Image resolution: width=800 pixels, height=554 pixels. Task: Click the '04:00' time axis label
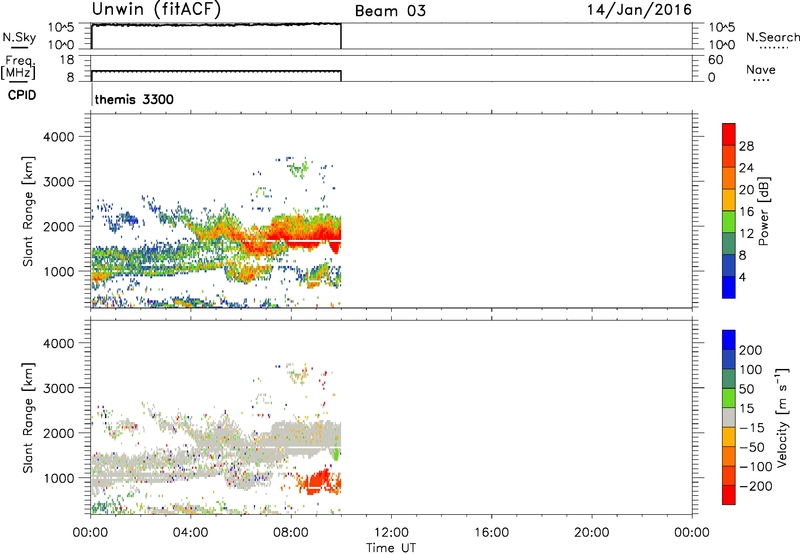[x=190, y=533]
